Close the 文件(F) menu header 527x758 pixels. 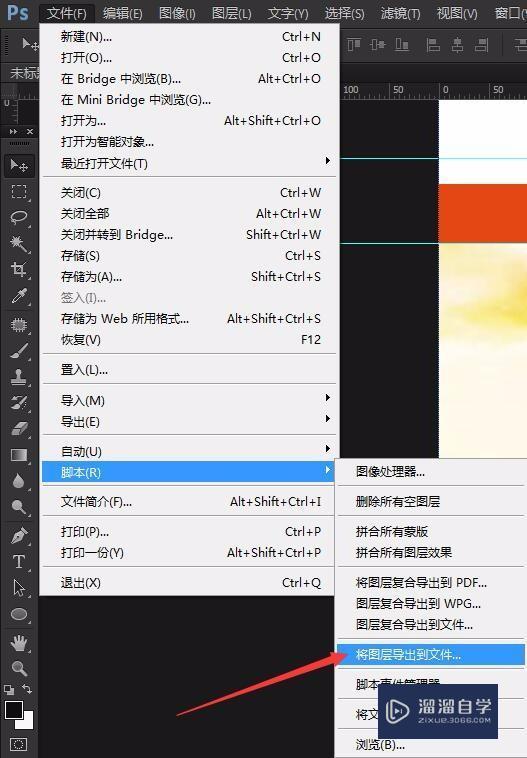pyautogui.click(x=67, y=14)
